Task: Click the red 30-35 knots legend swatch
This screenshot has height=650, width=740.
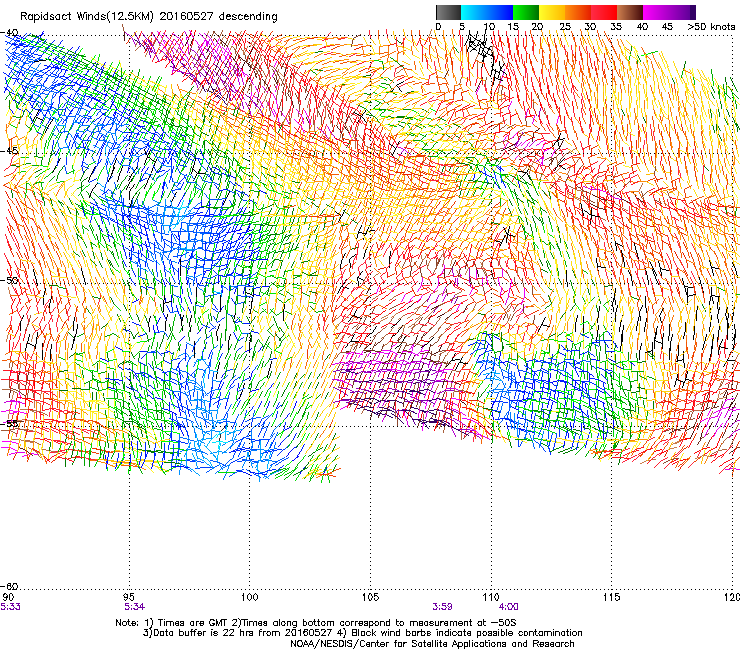Action: pos(604,12)
